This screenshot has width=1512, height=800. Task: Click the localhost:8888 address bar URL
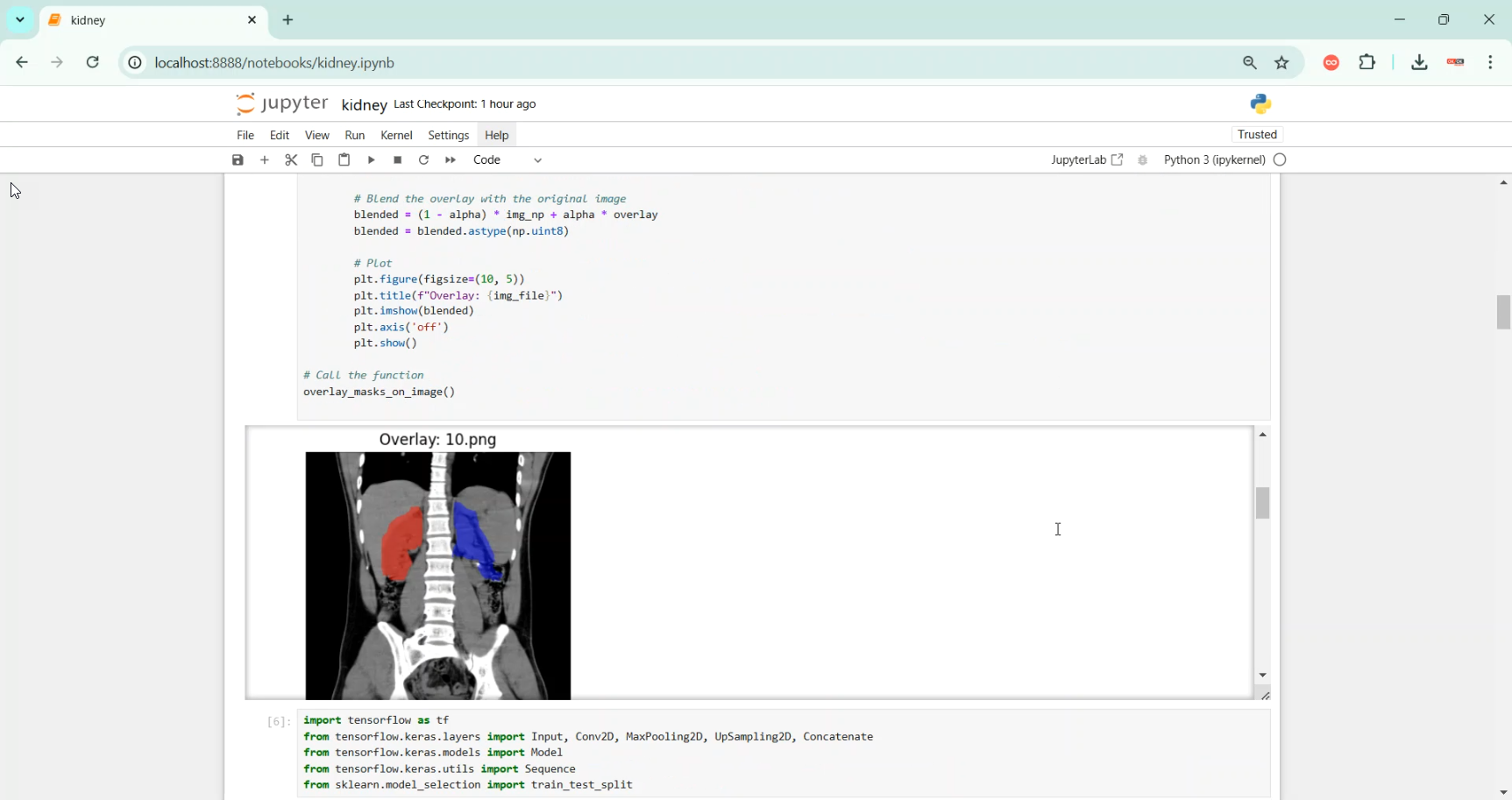click(x=275, y=63)
